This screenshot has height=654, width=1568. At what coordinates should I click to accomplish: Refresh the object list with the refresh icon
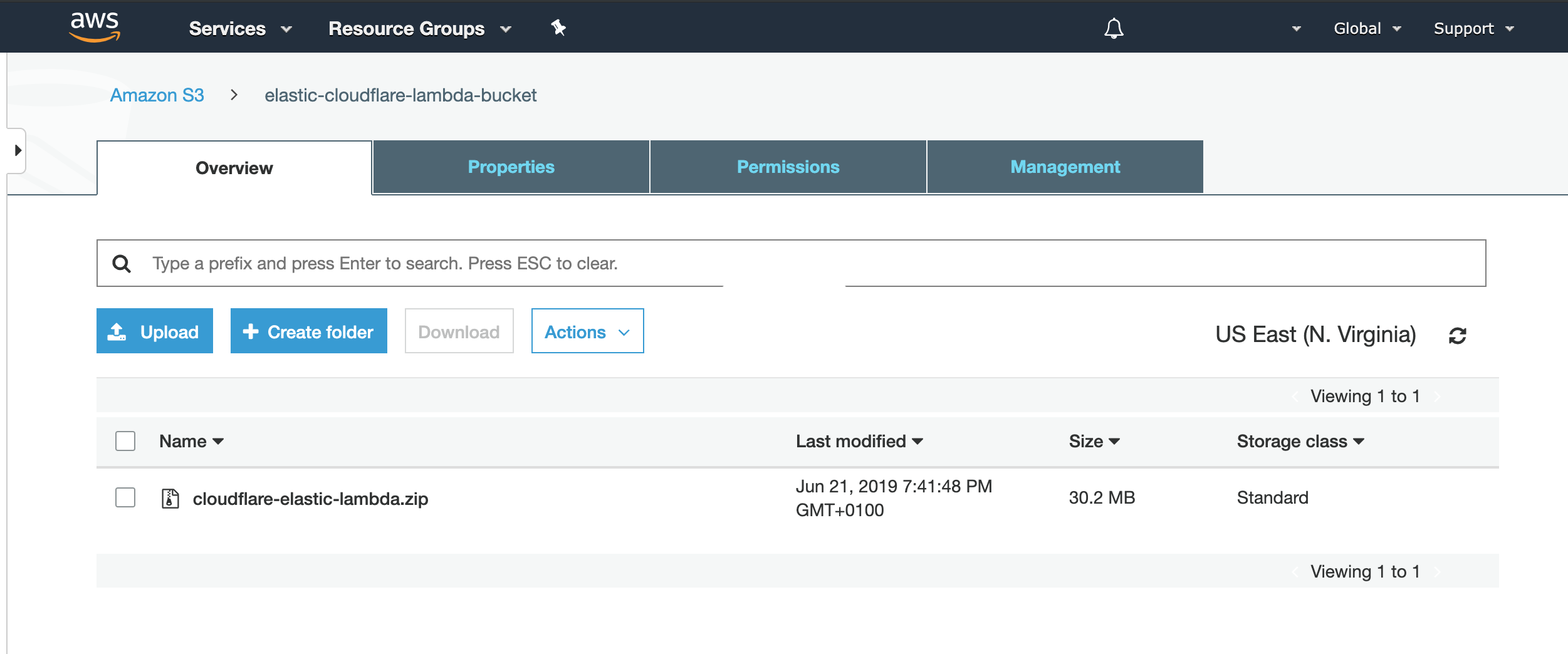1458,336
